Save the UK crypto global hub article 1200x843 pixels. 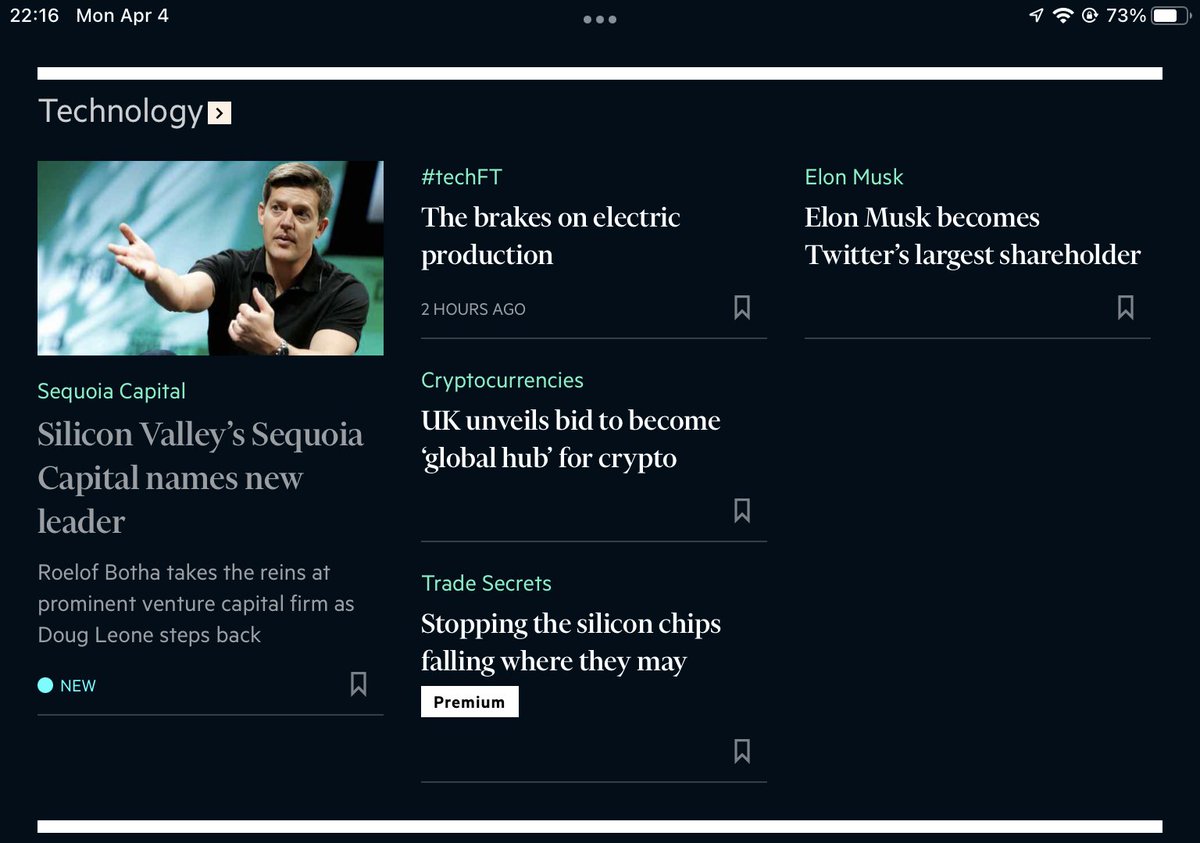pyautogui.click(x=742, y=510)
